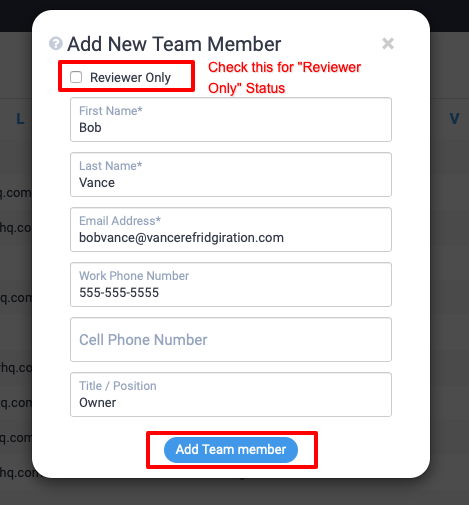Open the help question mark icon
This screenshot has height=505, width=469.
pyautogui.click(x=55, y=44)
